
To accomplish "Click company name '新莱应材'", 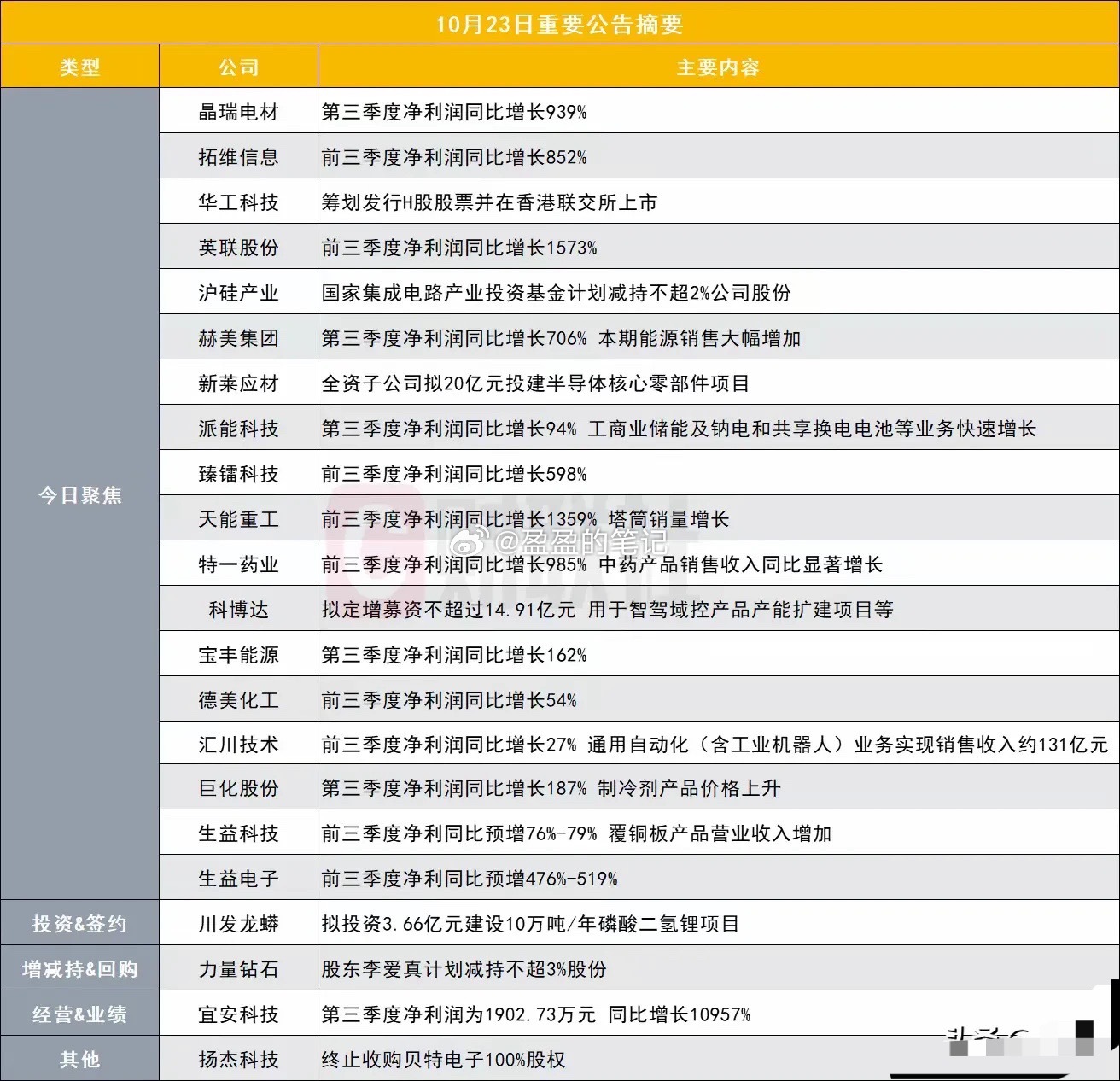I will pos(238,383).
